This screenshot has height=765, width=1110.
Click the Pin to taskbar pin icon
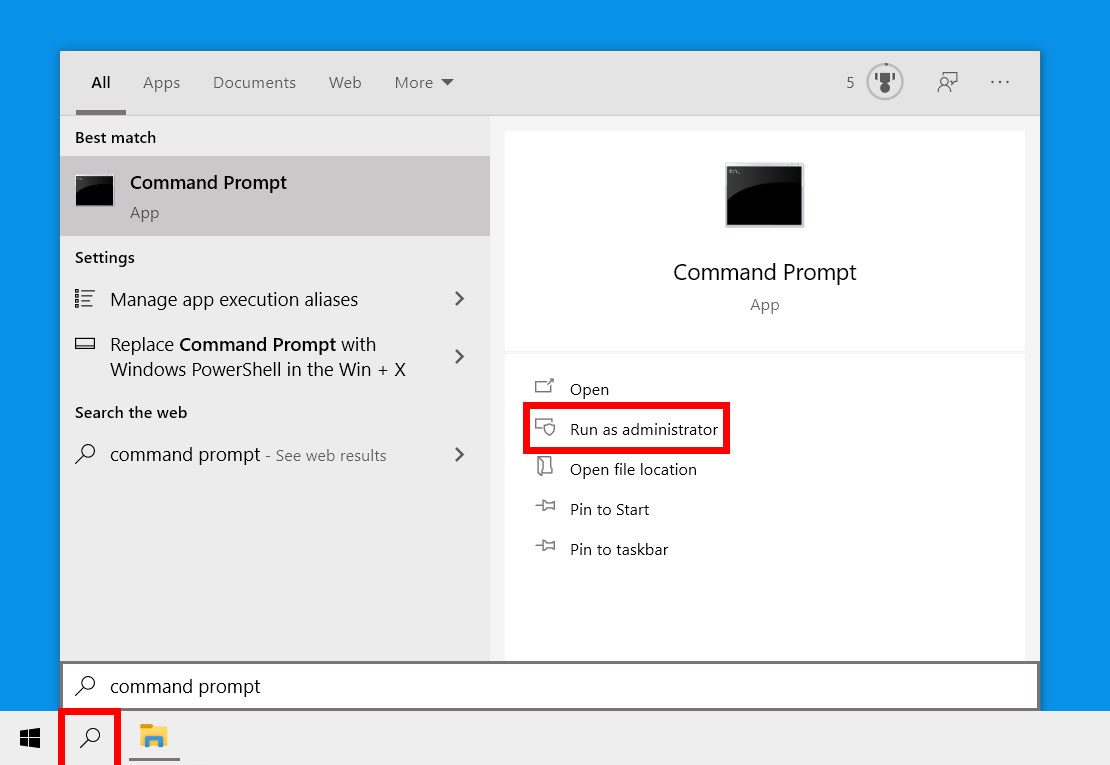click(x=545, y=546)
